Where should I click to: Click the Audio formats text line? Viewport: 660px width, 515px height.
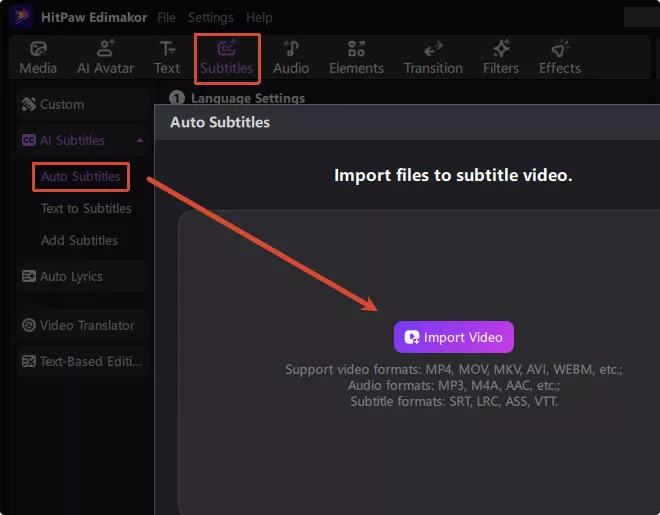[454, 385]
